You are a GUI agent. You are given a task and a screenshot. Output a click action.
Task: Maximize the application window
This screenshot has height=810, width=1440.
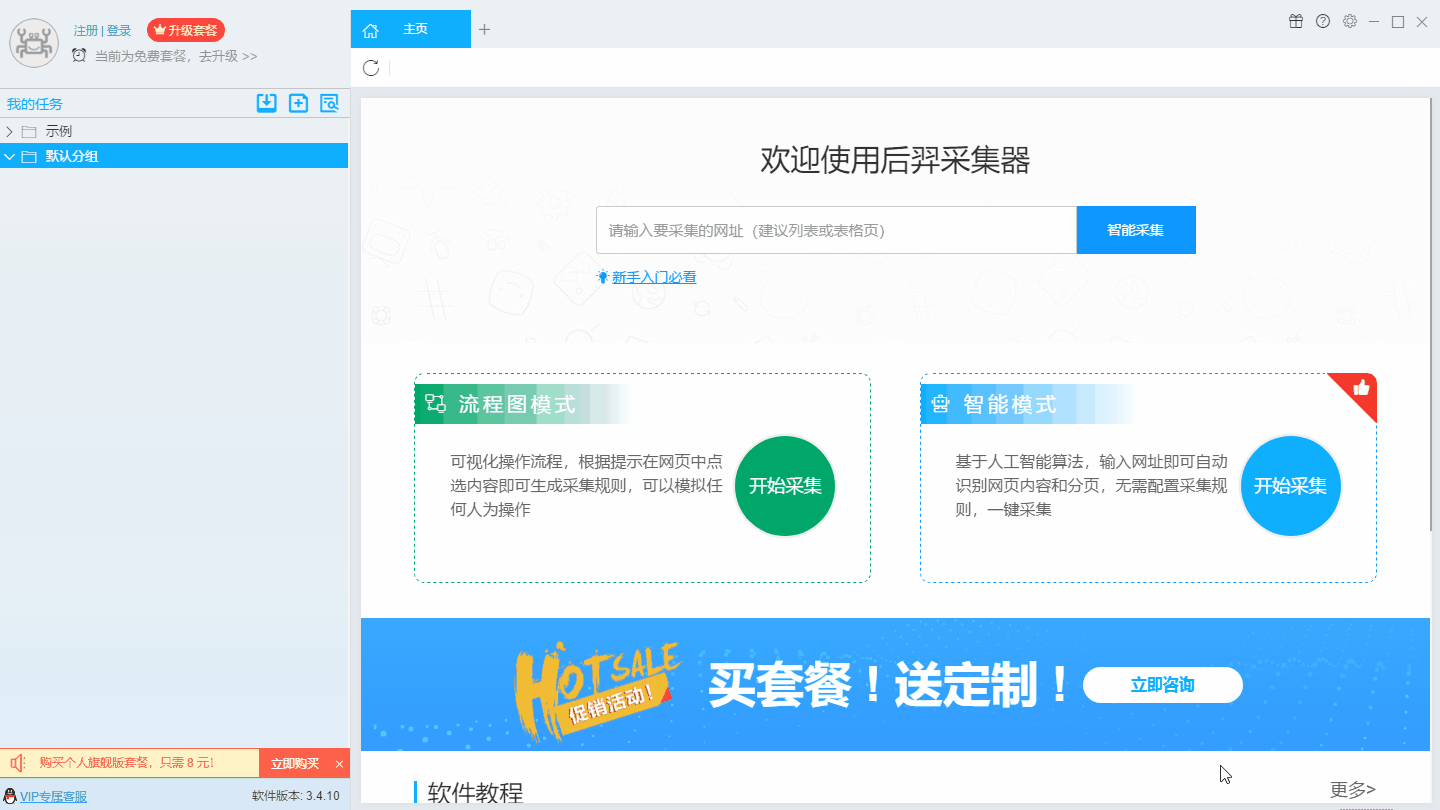1398,21
